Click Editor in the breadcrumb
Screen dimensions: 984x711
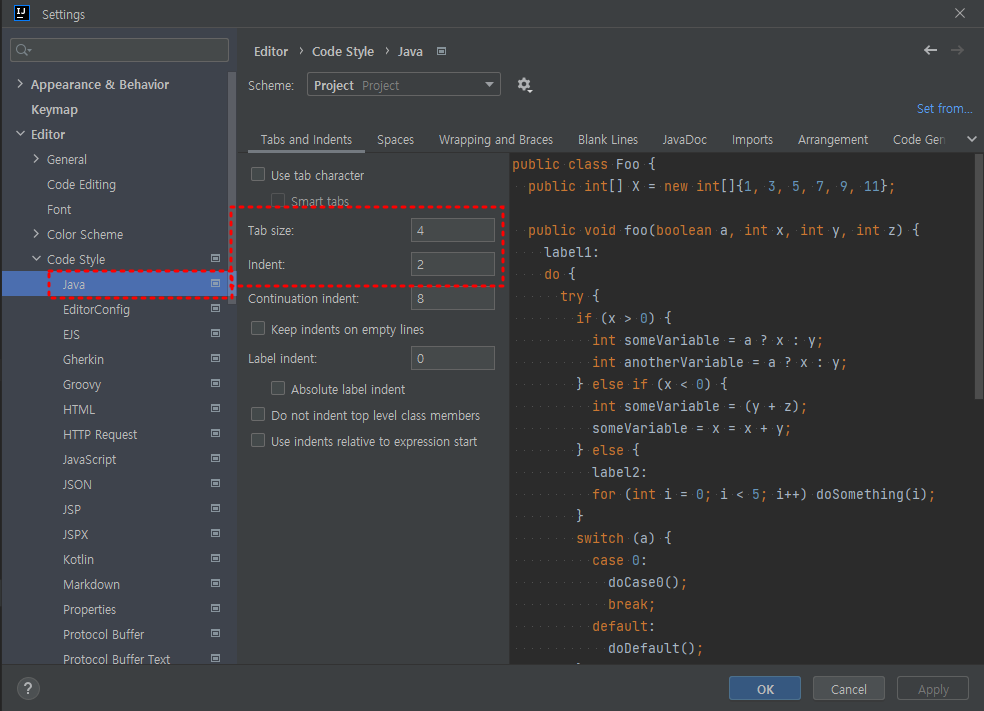[271, 51]
